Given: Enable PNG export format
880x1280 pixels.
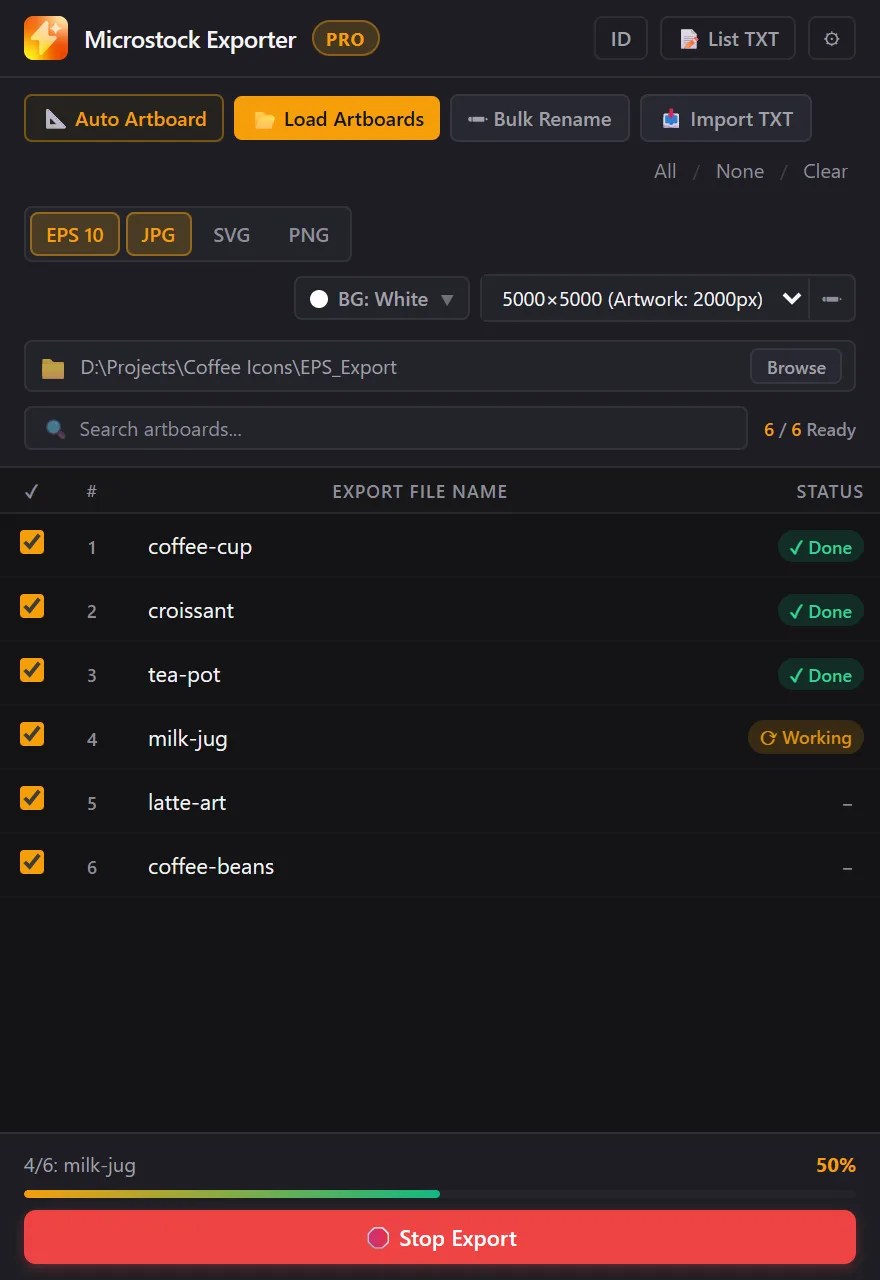Looking at the screenshot, I should coord(308,235).
